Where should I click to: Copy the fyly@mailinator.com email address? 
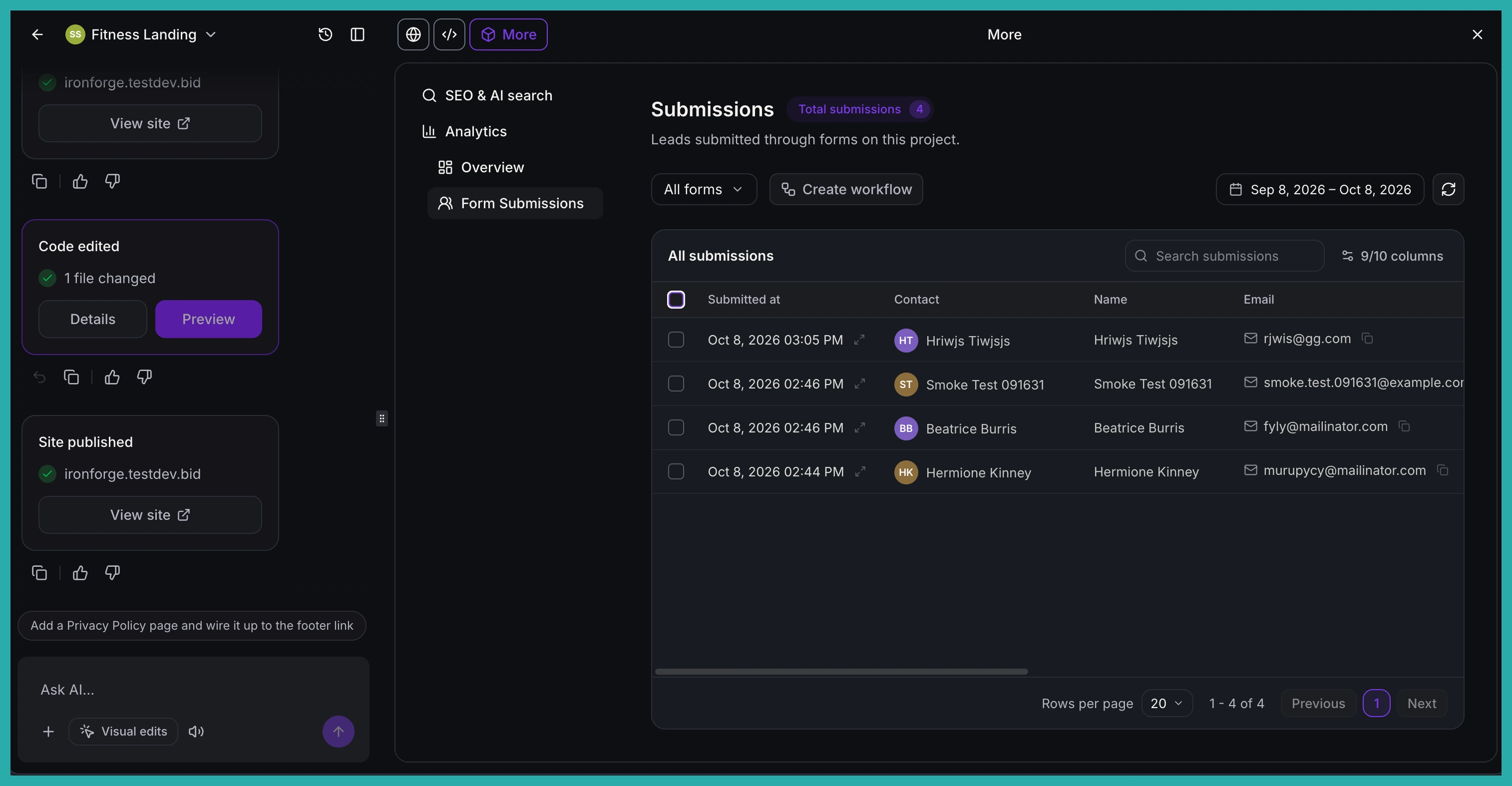point(1404,426)
